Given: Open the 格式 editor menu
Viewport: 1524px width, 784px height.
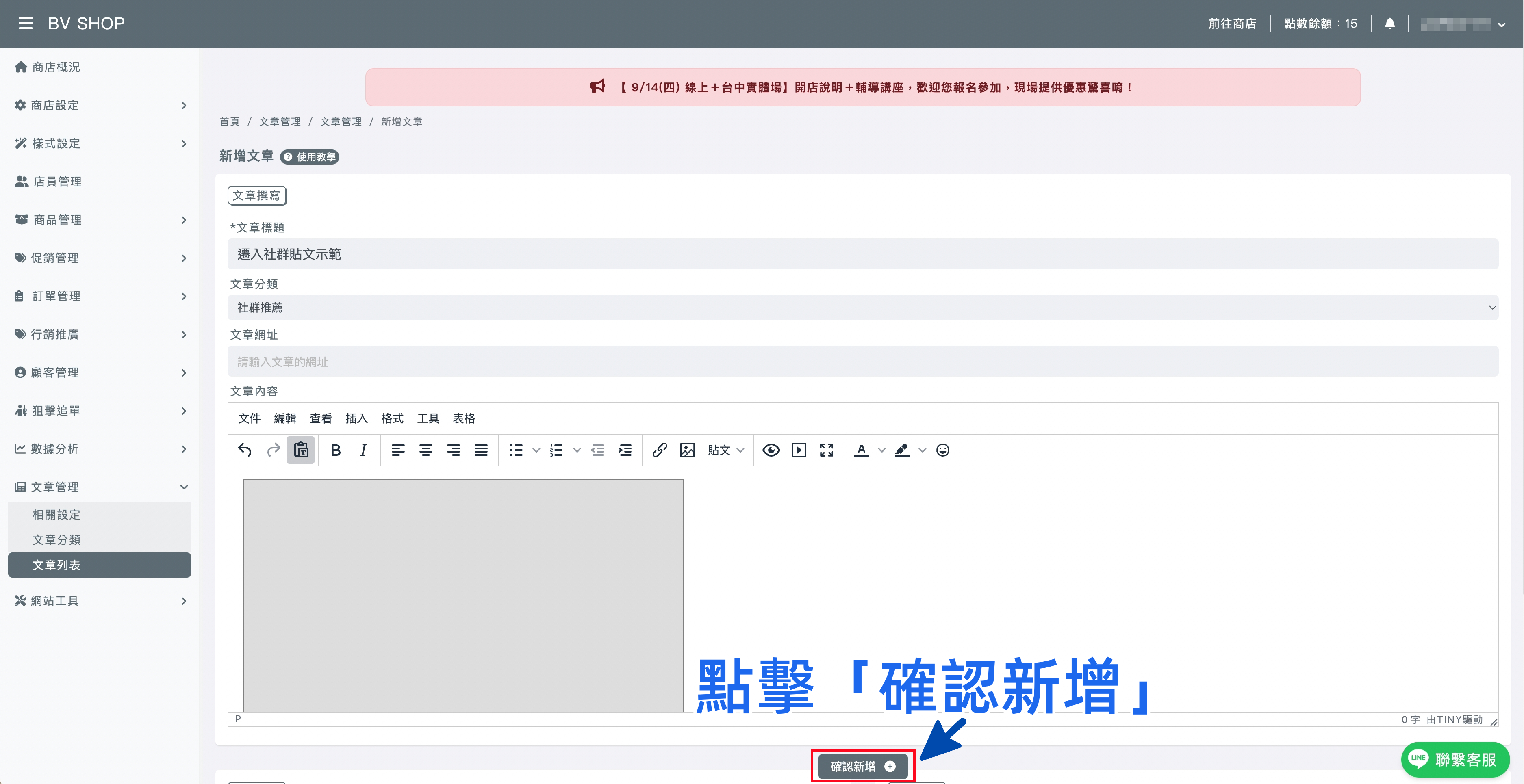Looking at the screenshot, I should pos(392,418).
